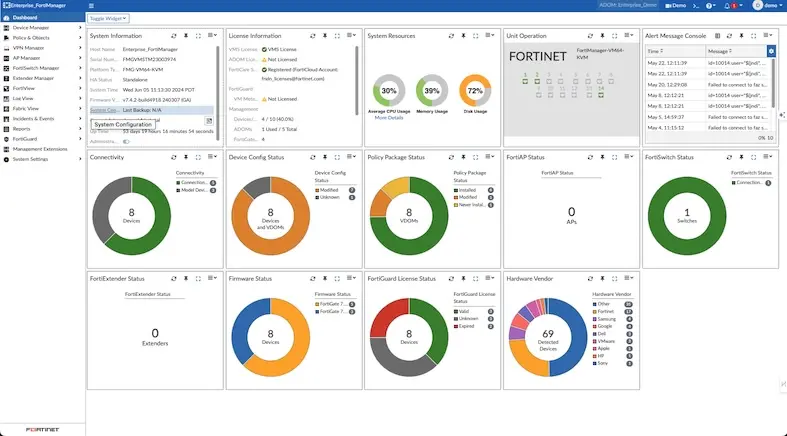Refresh the Firmware Status widget

pyautogui.click(x=311, y=278)
